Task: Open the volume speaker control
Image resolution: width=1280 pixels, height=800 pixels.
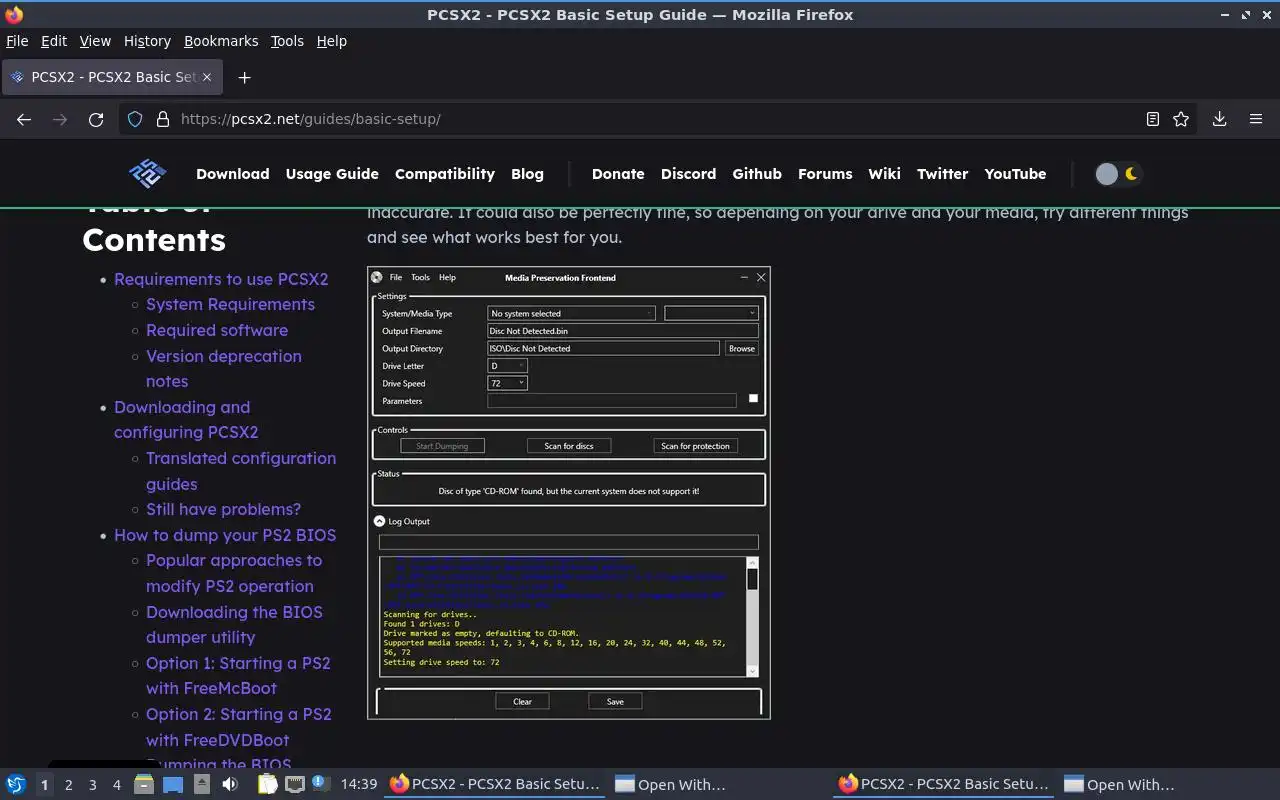Action: [x=230, y=785]
